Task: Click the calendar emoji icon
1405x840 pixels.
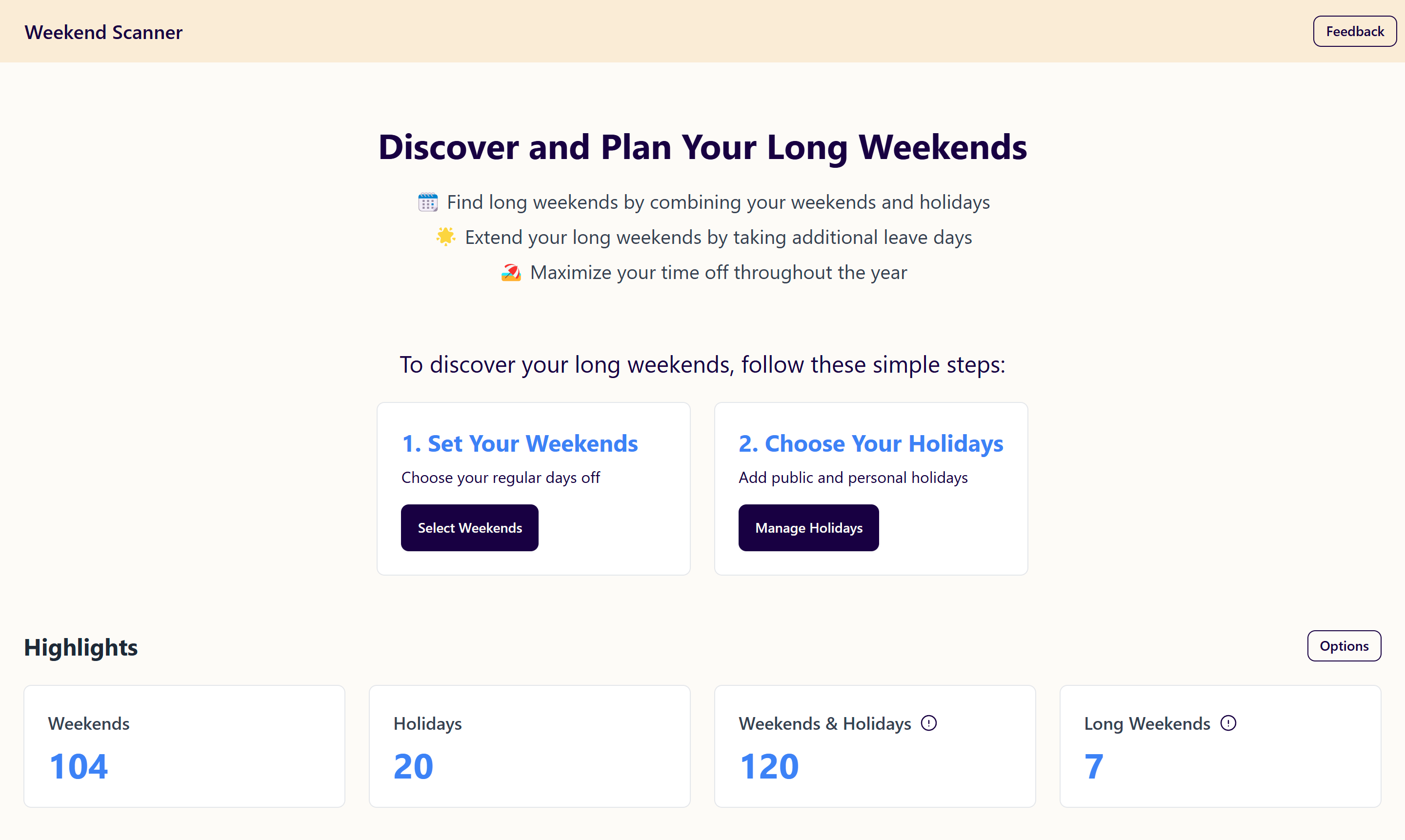Action: point(428,202)
